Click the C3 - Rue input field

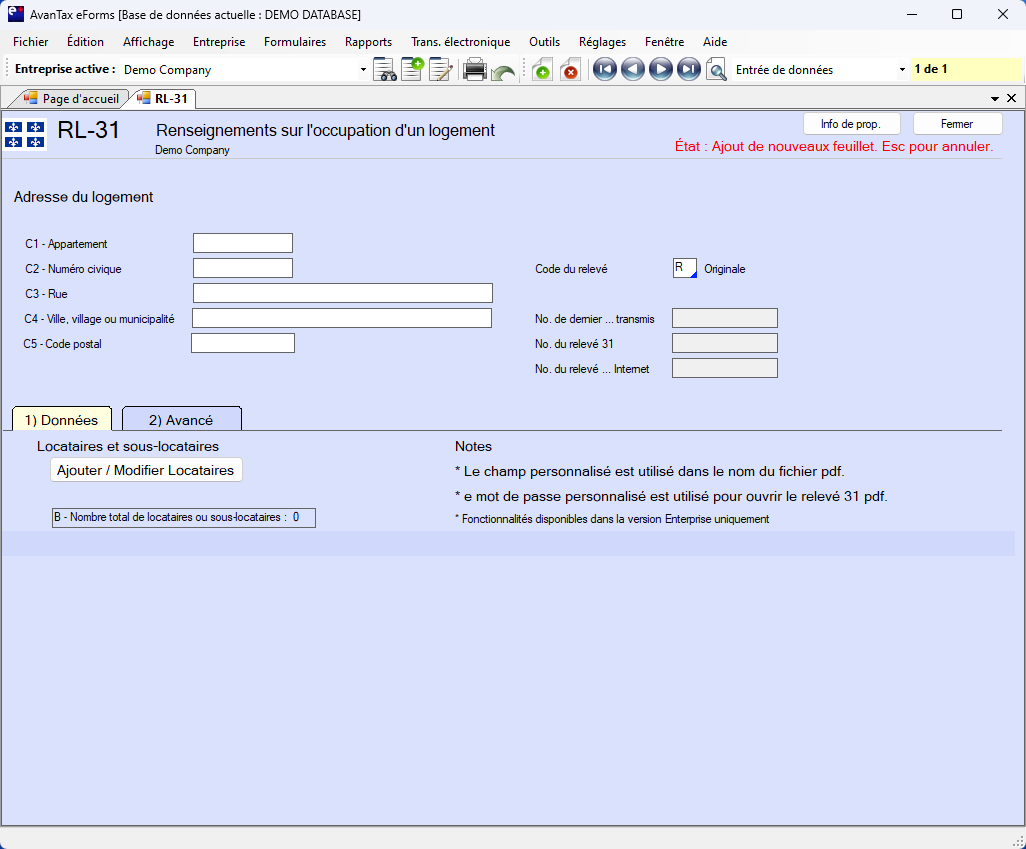pyautogui.click(x=342, y=293)
